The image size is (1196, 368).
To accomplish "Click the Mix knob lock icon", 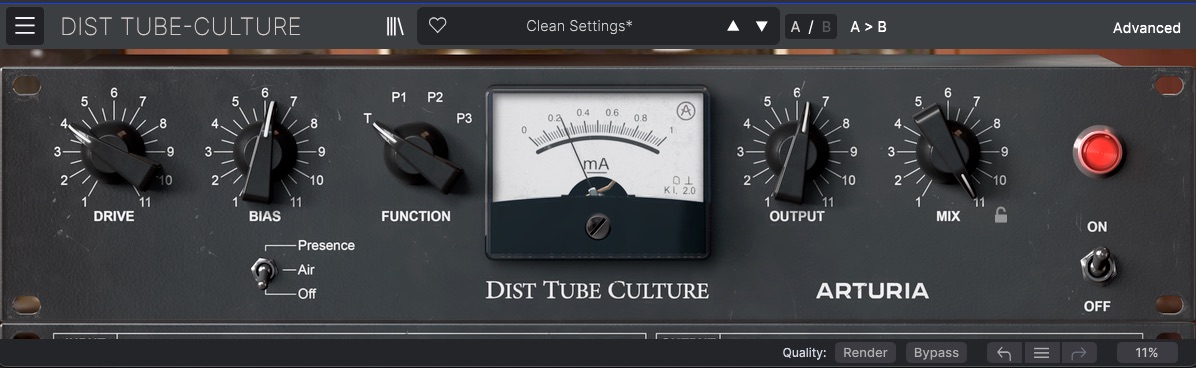I will click(x=1001, y=216).
